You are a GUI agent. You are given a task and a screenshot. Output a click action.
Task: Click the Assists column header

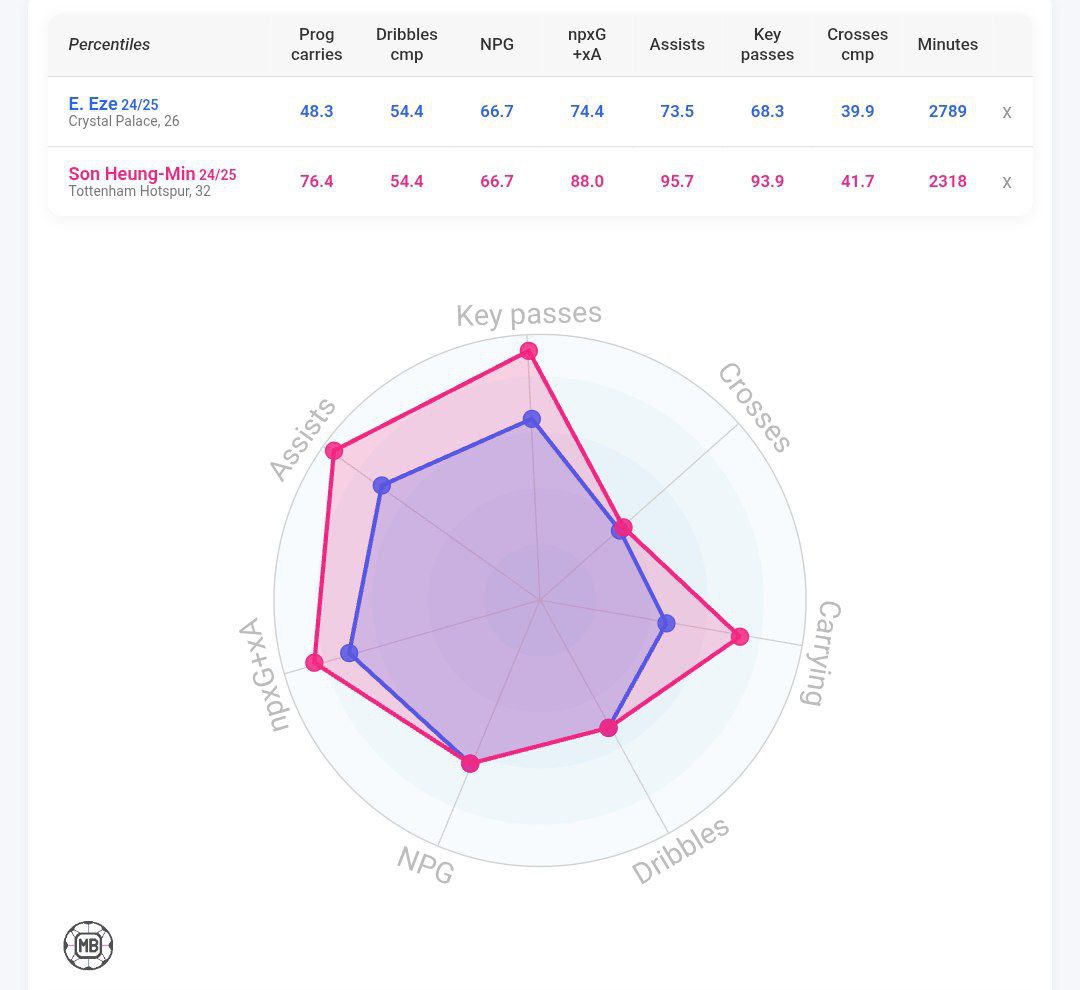pyautogui.click(x=677, y=44)
